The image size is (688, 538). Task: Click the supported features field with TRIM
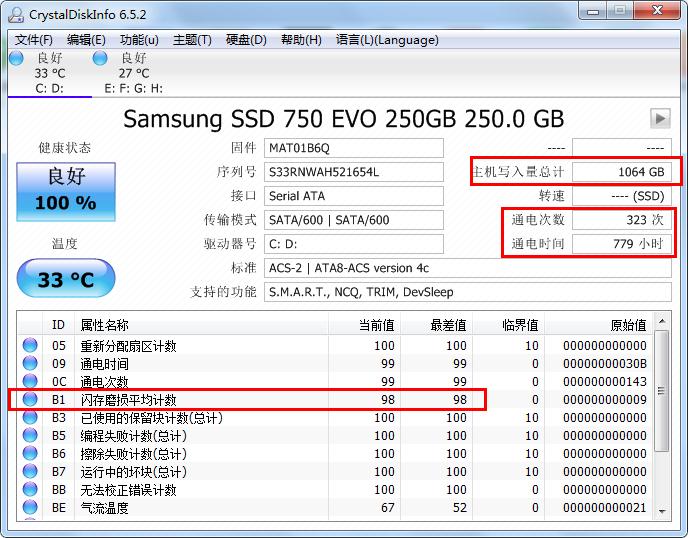point(468,292)
